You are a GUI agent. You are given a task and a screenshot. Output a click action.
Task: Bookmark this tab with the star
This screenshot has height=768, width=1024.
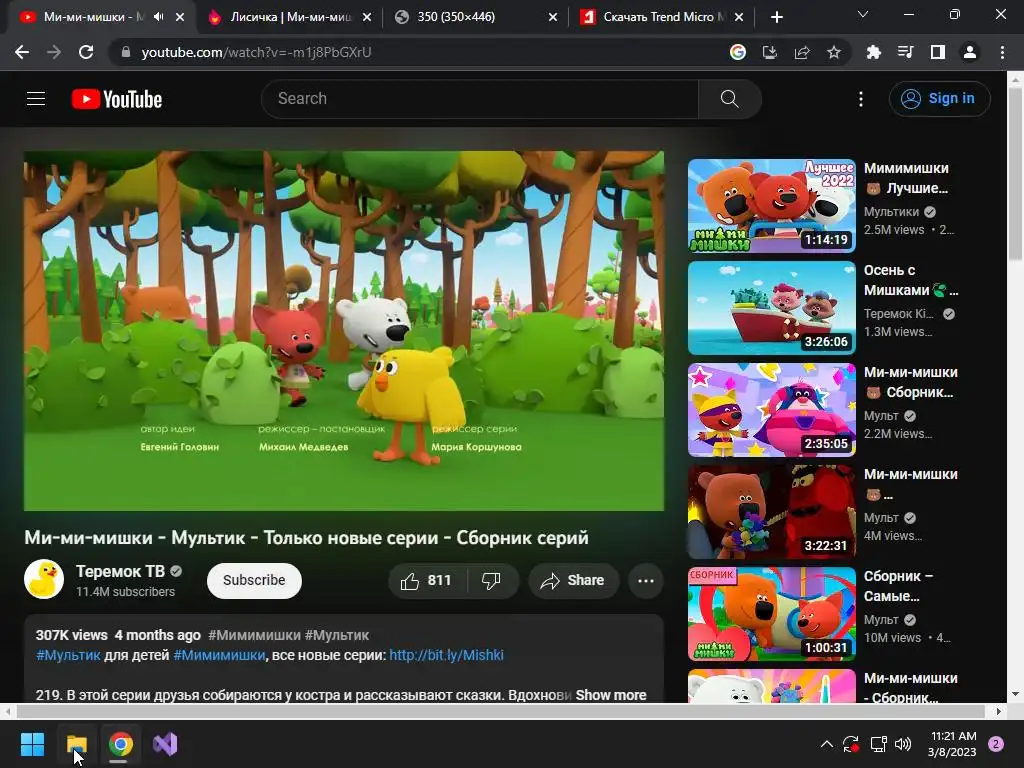click(834, 52)
